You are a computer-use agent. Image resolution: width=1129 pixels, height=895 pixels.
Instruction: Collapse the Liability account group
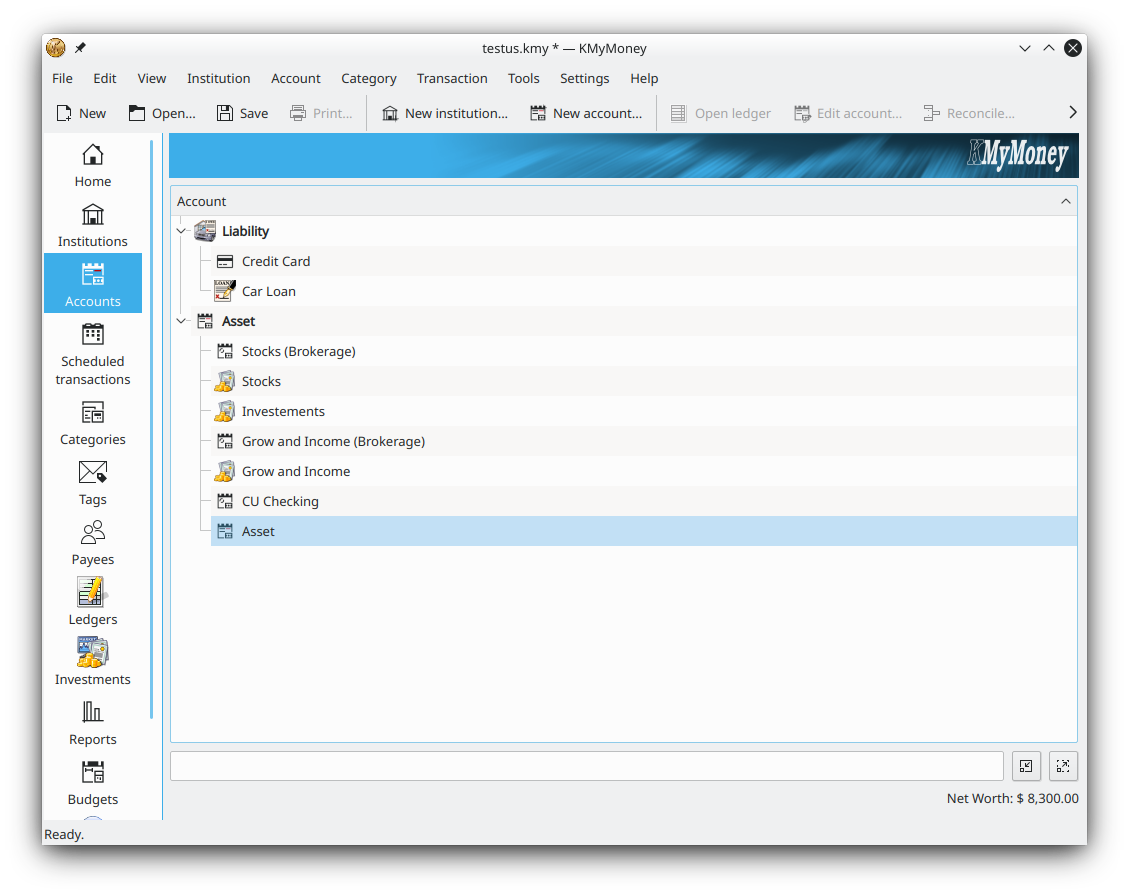coord(181,231)
